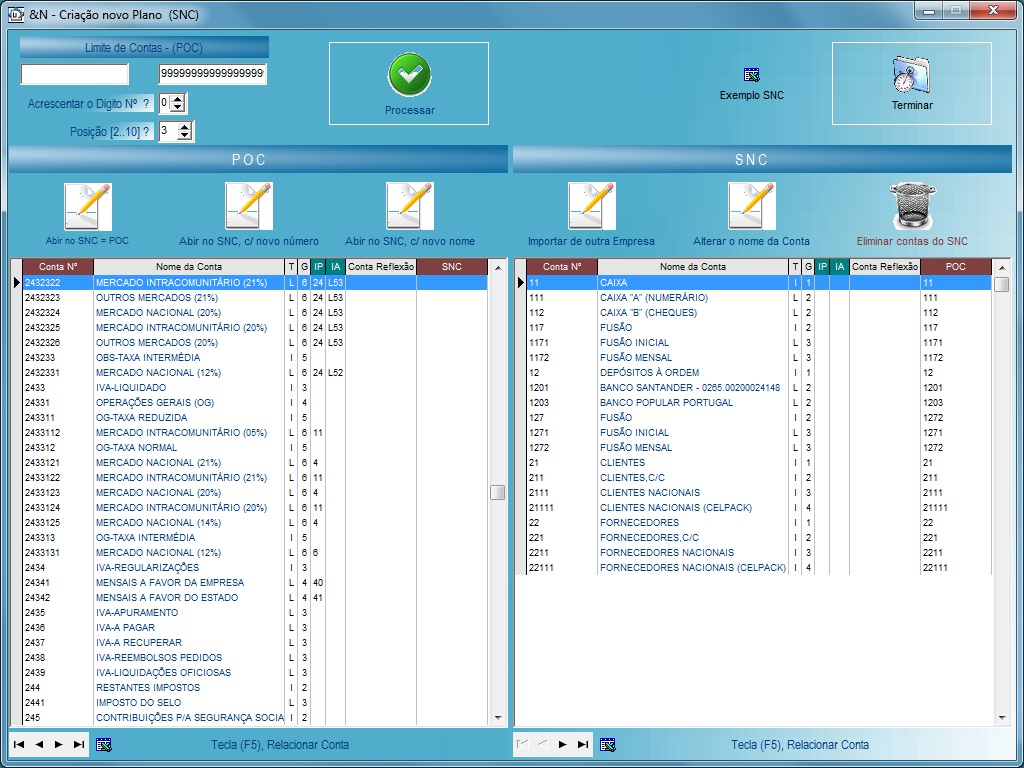
Task: Select POC row 'IMPOSTO DO SELO'
Action: click(x=255, y=703)
